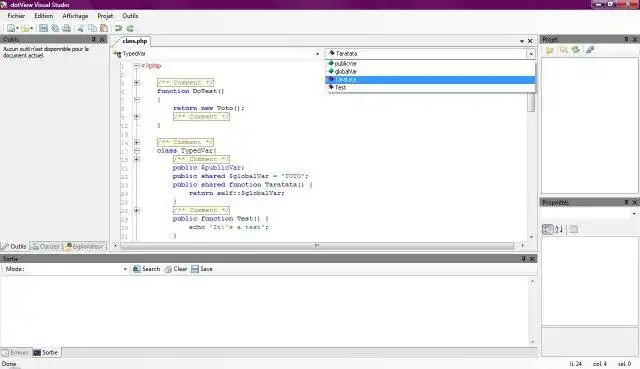Collapse the <?php block fold marker
Viewport: 640px width, 369px height.
[x=137, y=65]
